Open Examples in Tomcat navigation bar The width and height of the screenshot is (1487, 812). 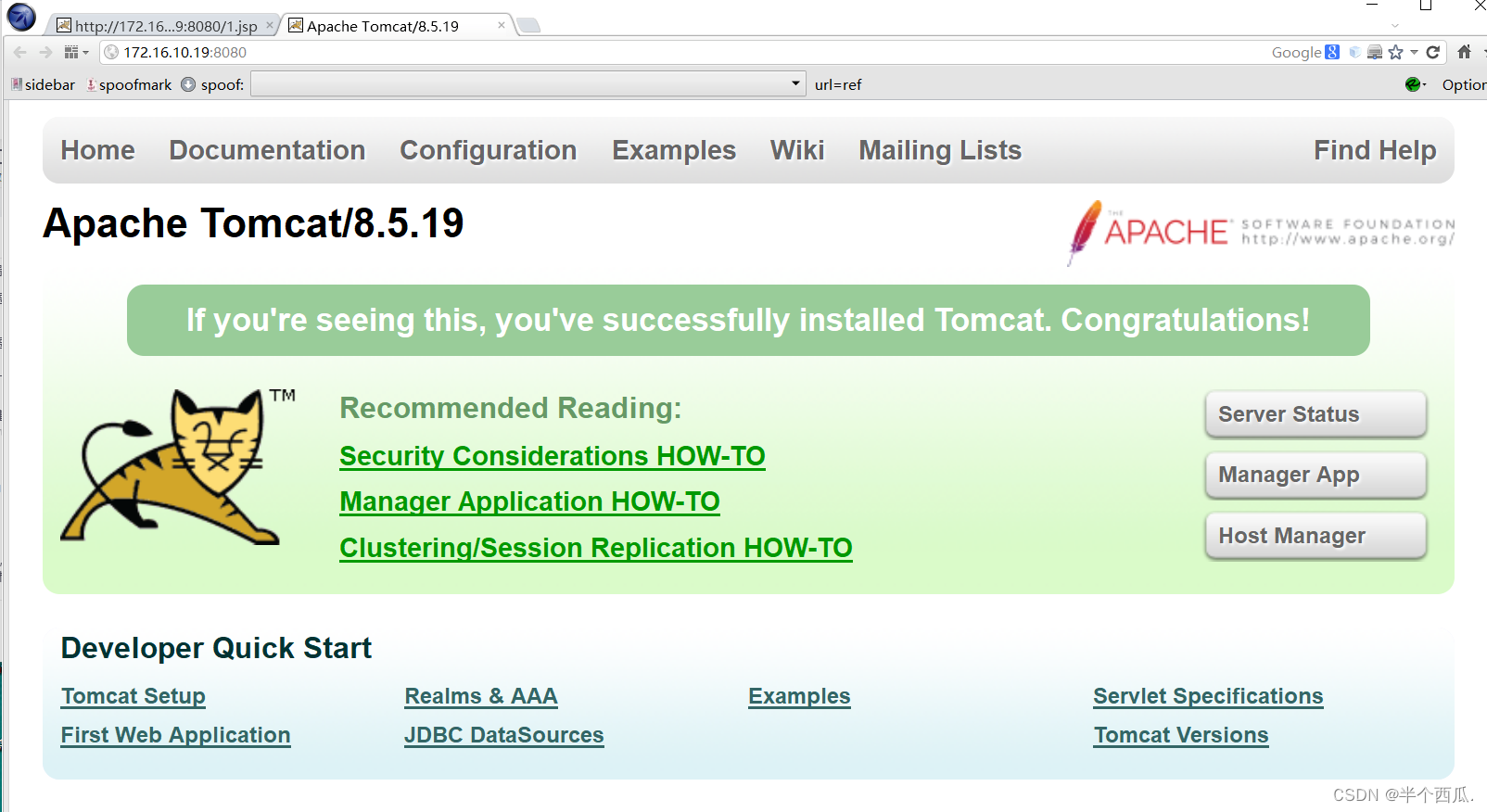click(x=674, y=150)
